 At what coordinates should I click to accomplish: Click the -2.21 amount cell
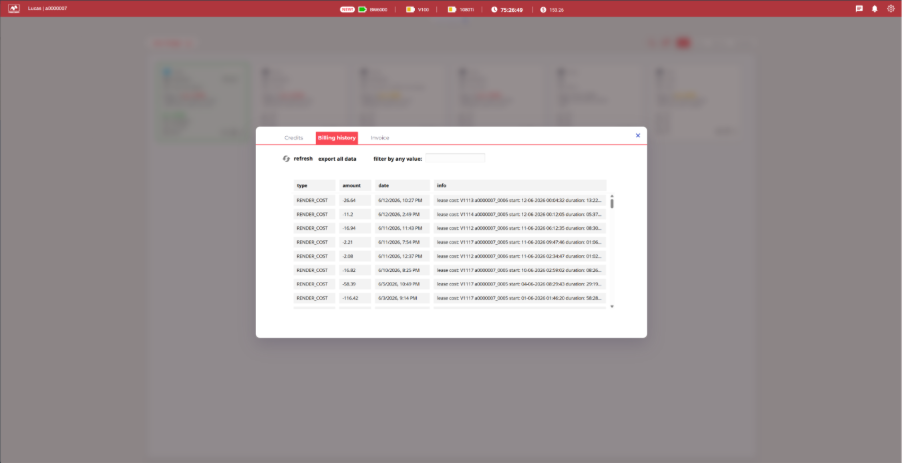pyautogui.click(x=355, y=242)
